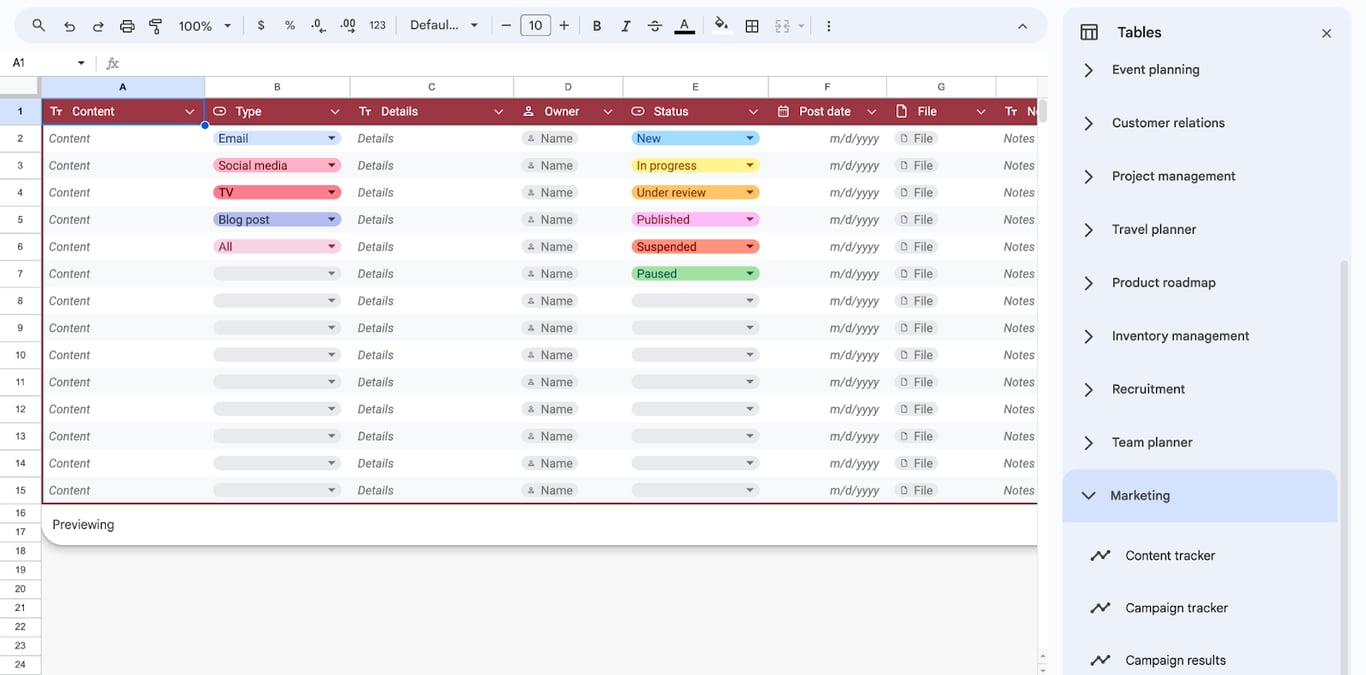Apply currency format with dollar icon

(x=261, y=26)
